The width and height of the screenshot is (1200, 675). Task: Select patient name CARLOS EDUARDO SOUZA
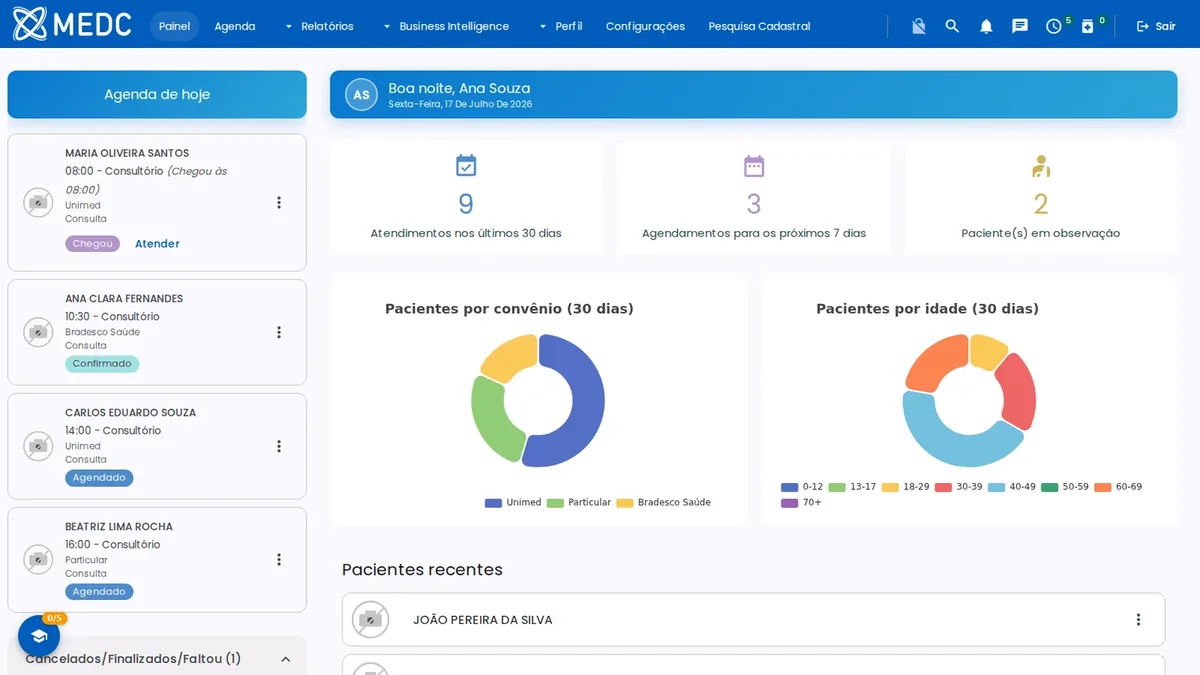tap(130, 413)
